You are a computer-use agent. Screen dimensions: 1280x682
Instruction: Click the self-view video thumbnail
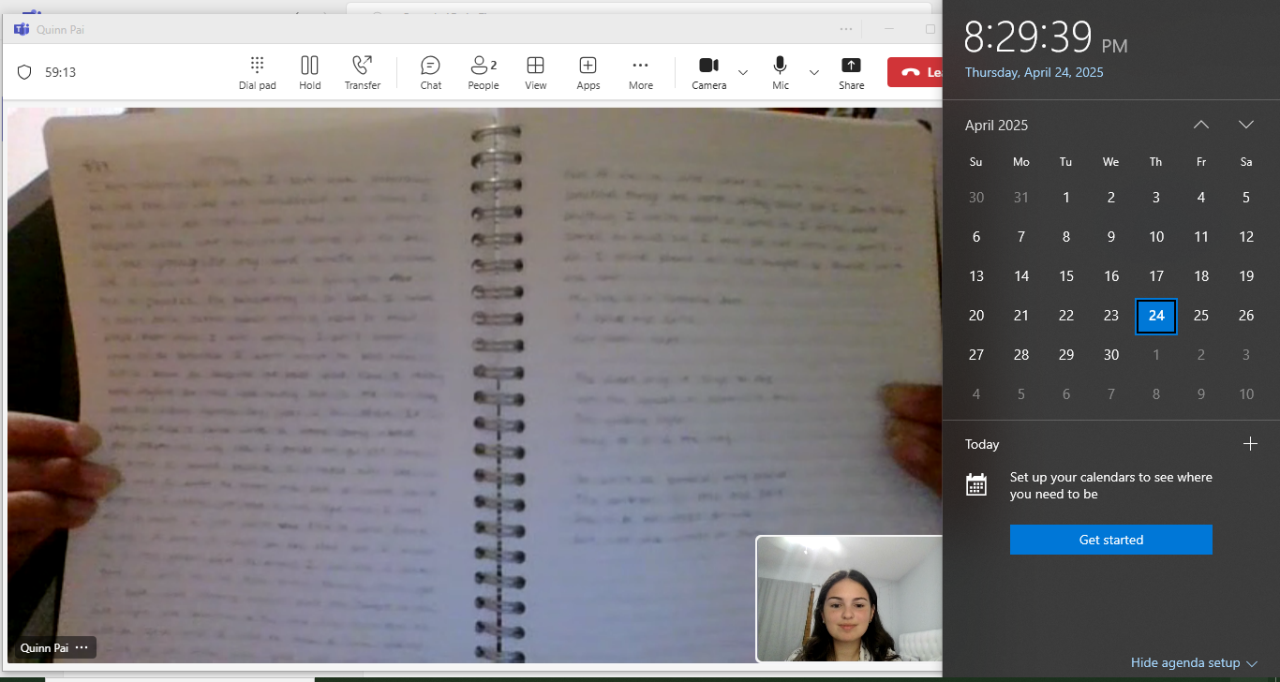pos(849,598)
